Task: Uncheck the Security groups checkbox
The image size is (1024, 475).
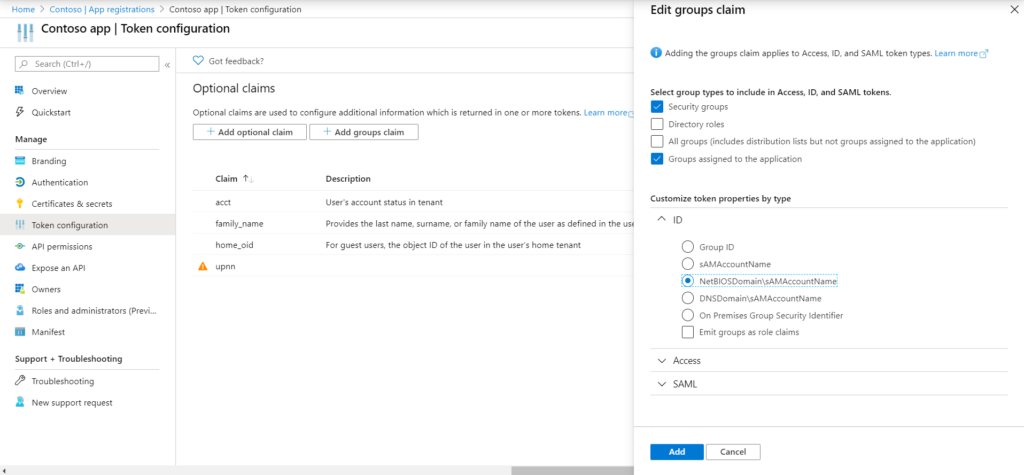Action: point(657,107)
